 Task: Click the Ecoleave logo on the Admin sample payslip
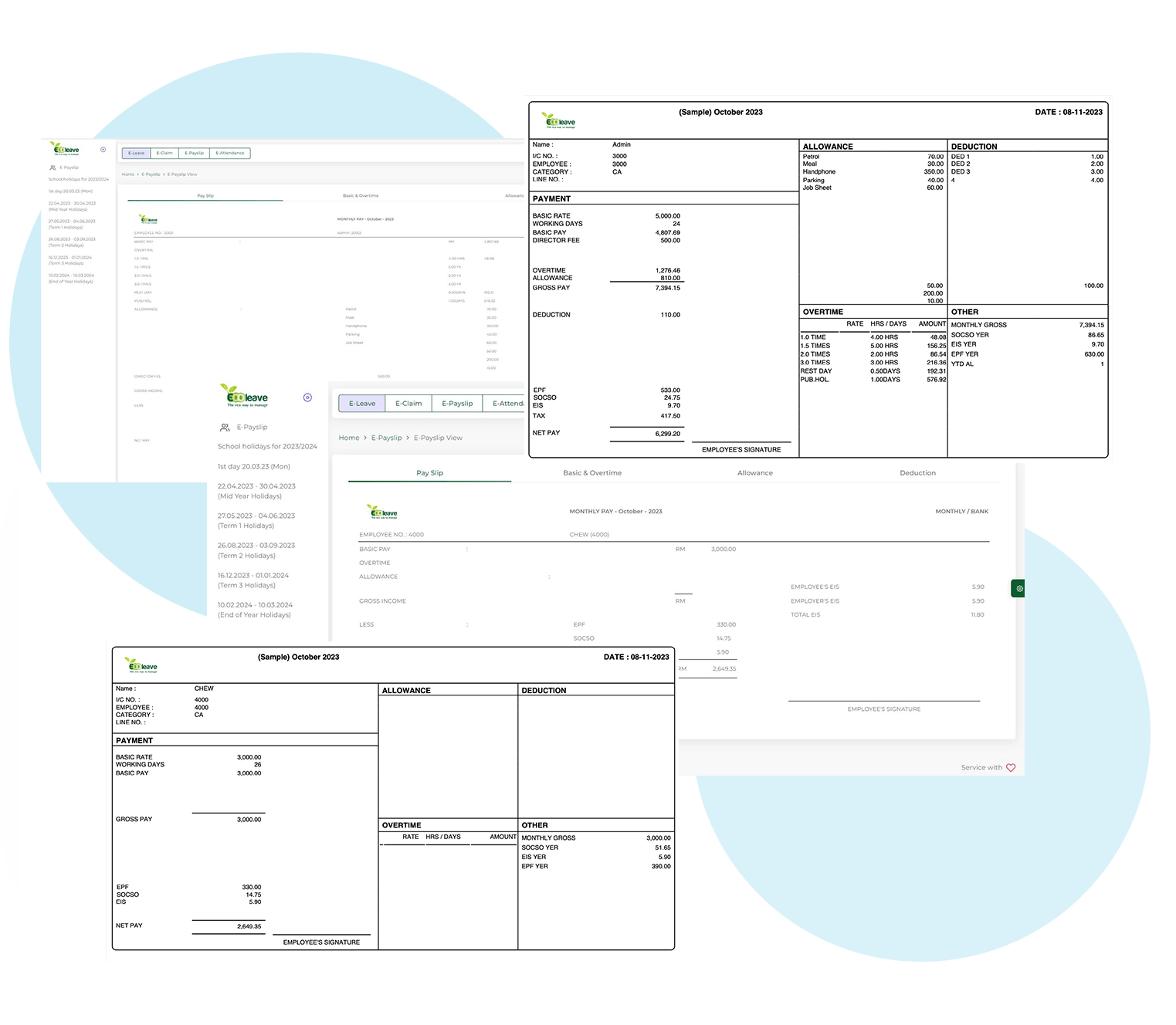click(558, 120)
